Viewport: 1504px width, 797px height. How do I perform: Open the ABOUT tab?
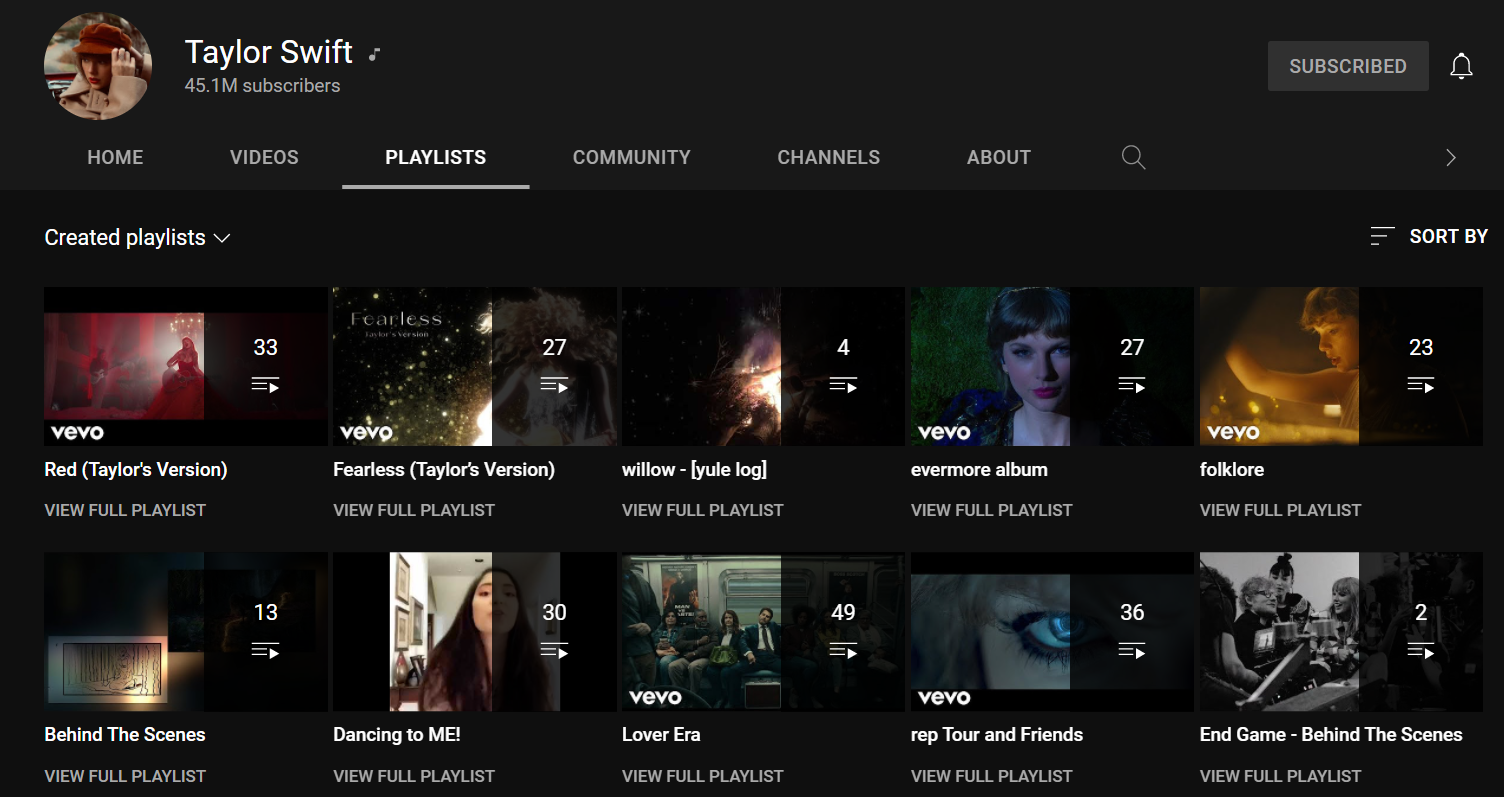pos(999,157)
